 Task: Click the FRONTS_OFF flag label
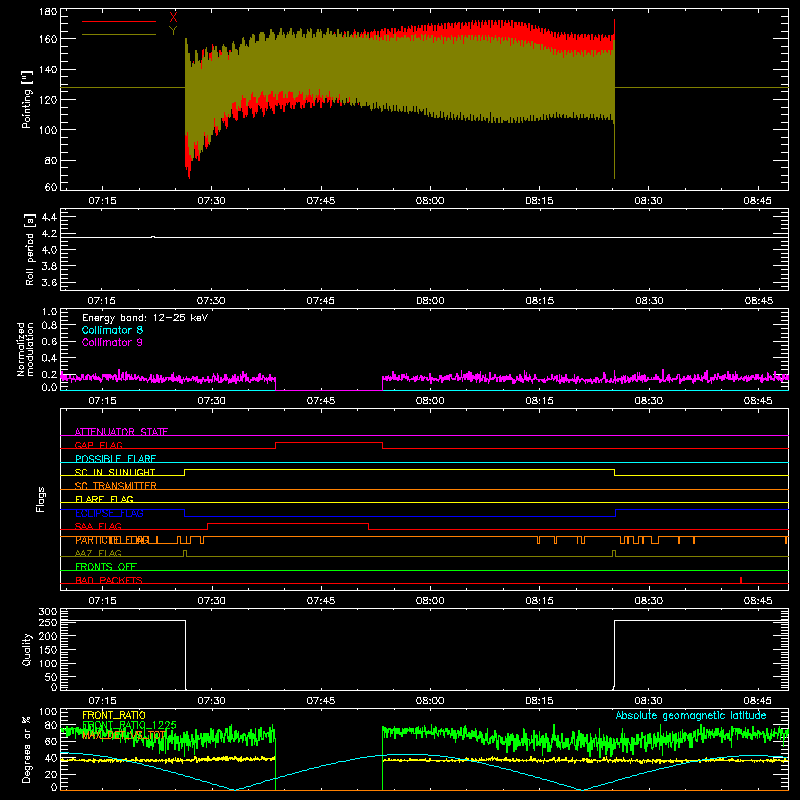[x=106, y=567]
